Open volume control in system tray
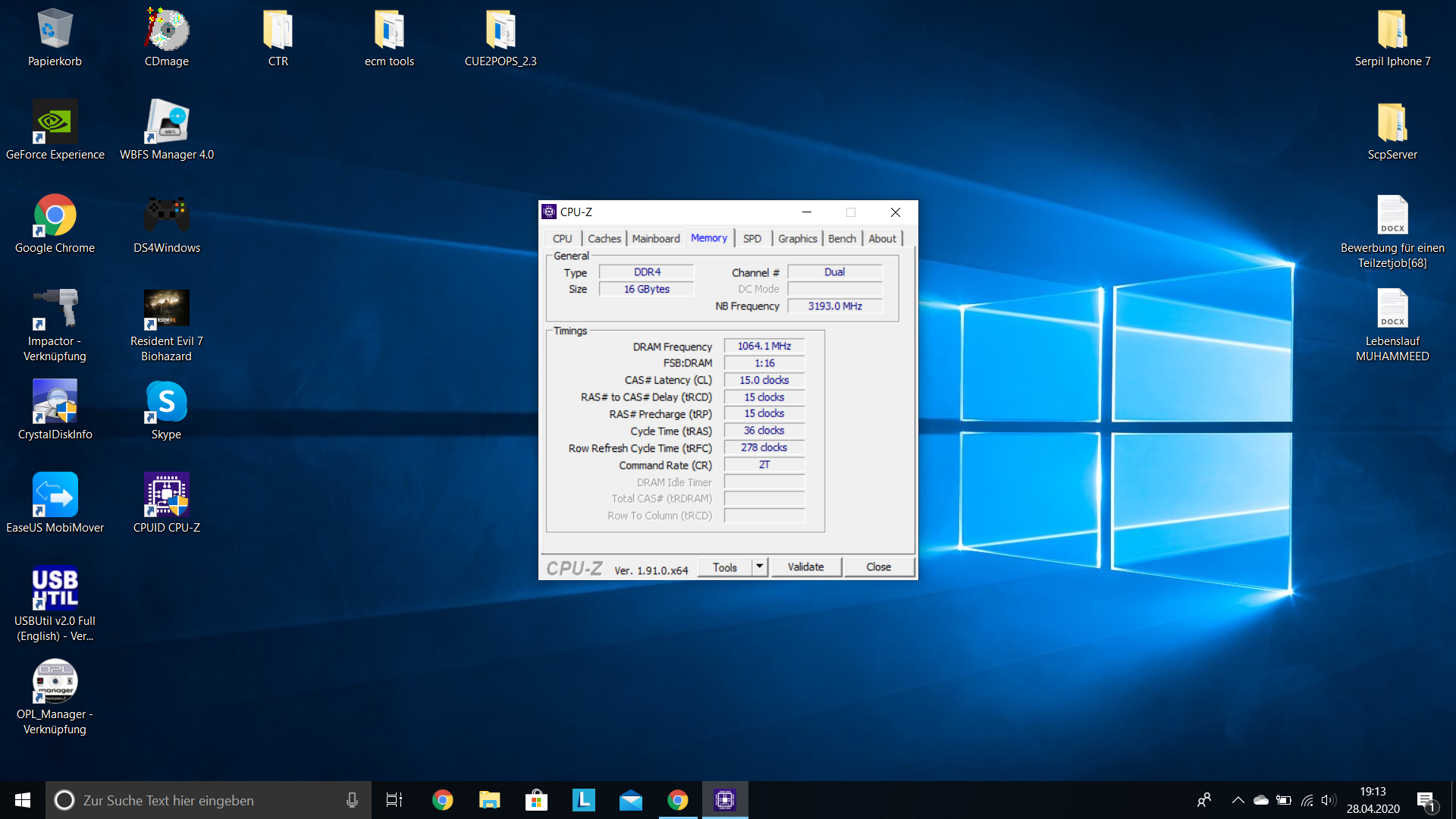This screenshot has height=819, width=1456. (1328, 800)
